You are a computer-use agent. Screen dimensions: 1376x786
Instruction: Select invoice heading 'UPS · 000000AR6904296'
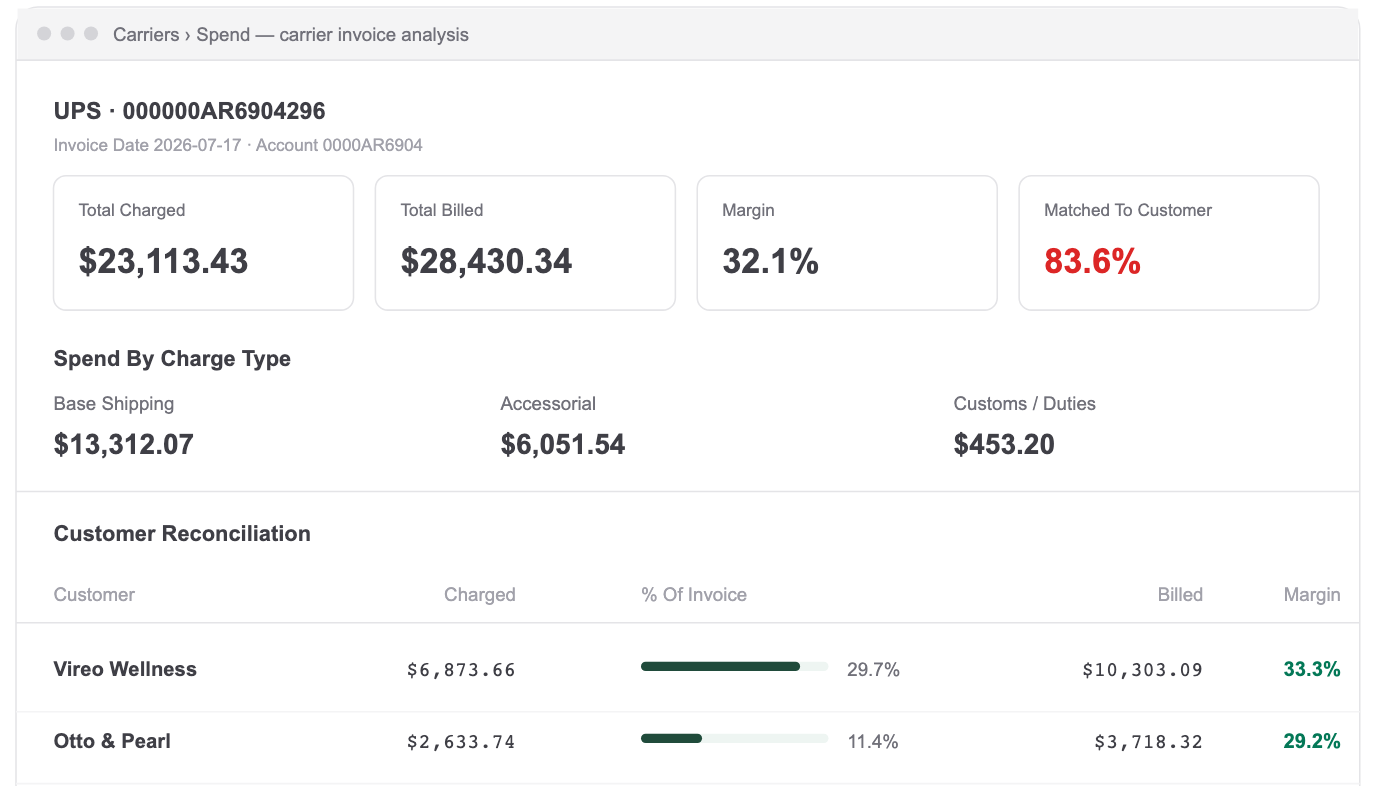[x=190, y=111]
